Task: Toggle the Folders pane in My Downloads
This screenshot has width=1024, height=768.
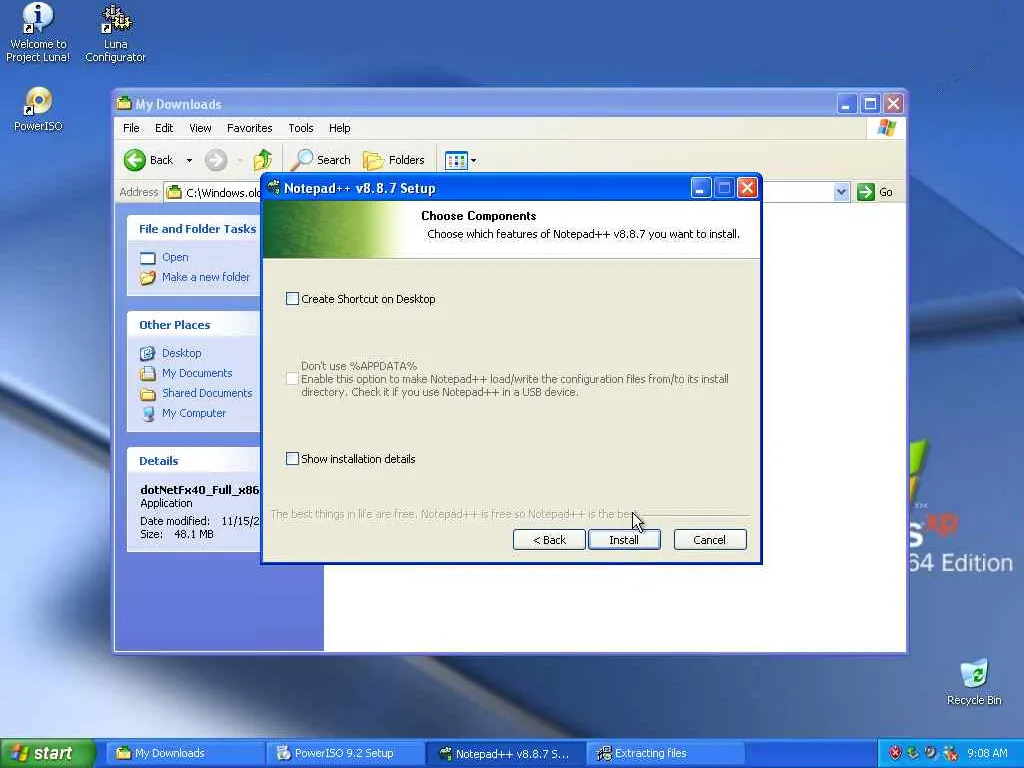Action: [393, 160]
